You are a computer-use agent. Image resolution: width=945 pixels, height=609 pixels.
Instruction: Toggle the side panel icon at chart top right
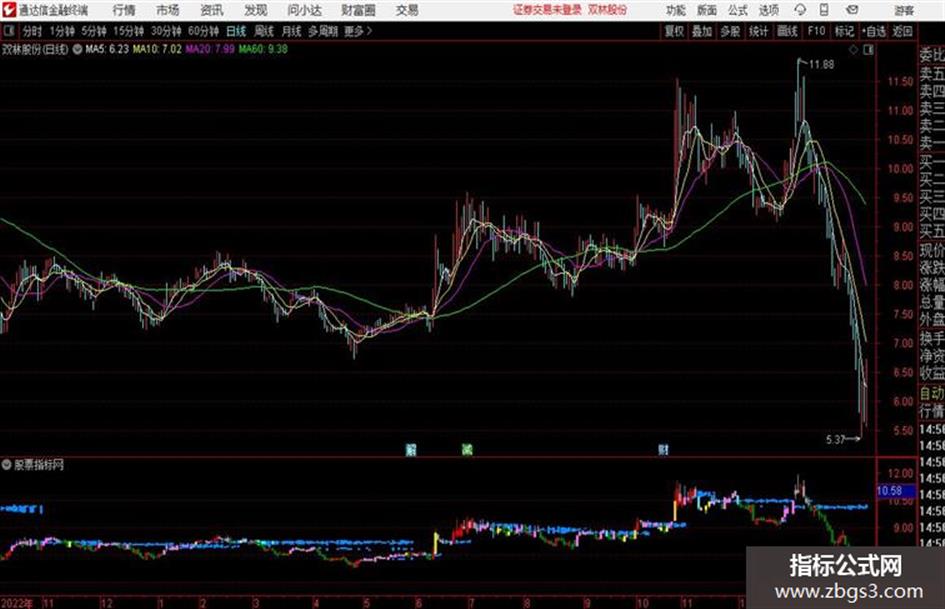(868, 50)
